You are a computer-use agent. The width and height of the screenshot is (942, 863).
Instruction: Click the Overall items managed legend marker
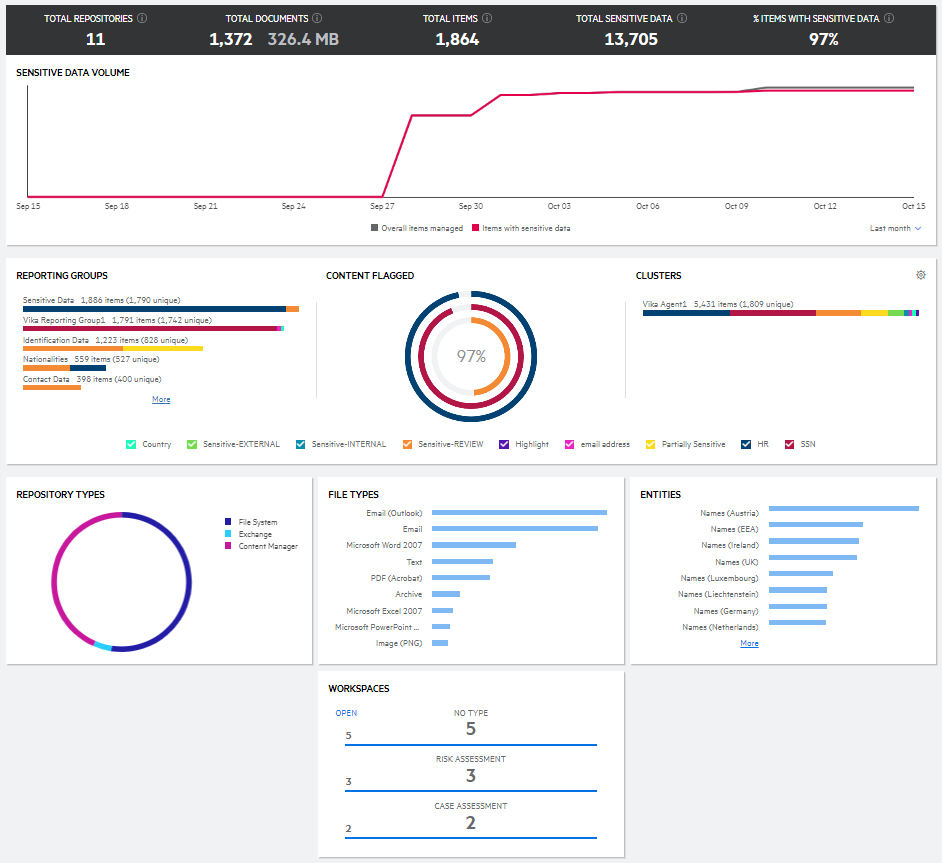pyautogui.click(x=374, y=228)
